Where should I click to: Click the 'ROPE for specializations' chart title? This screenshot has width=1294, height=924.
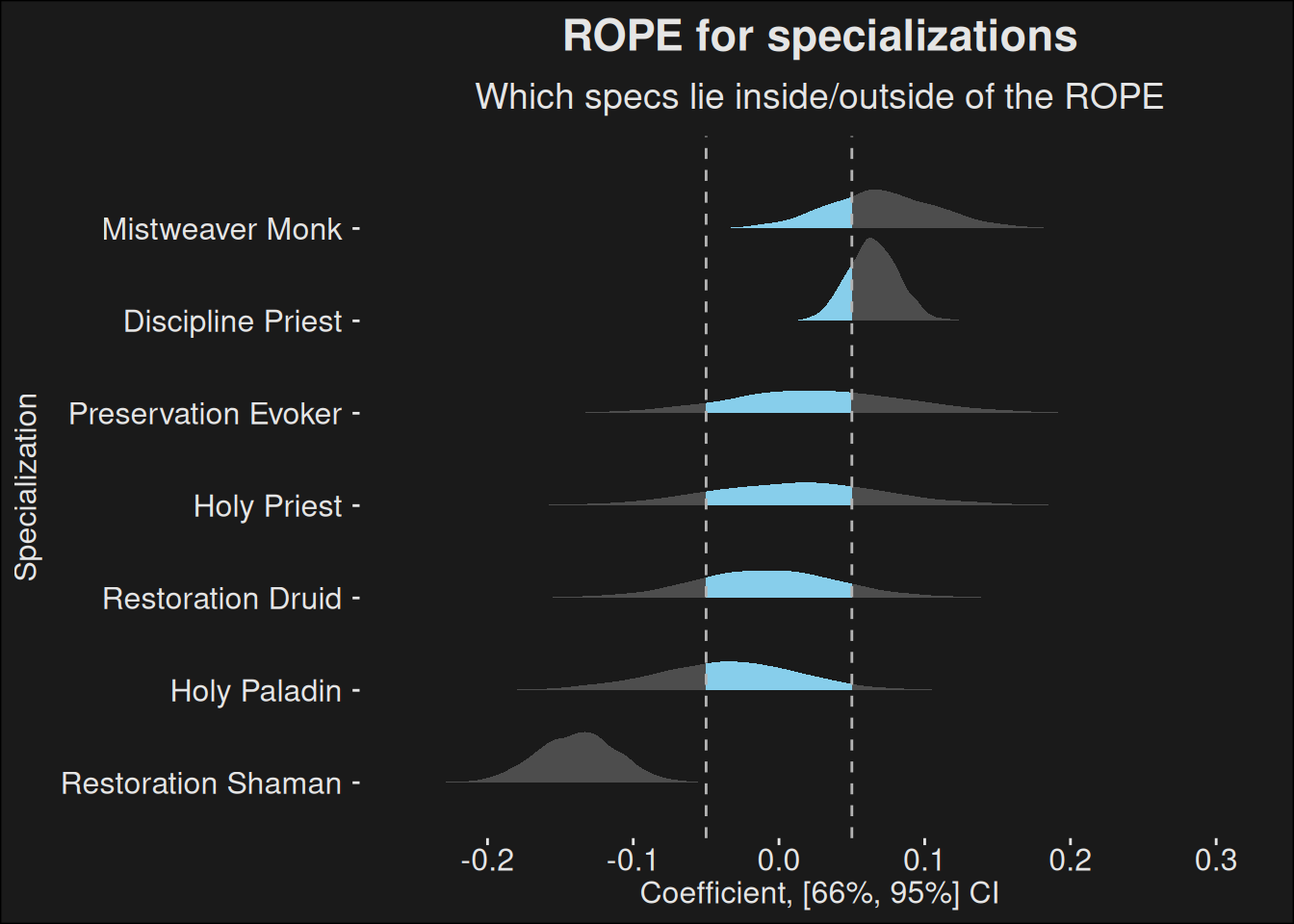(819, 37)
